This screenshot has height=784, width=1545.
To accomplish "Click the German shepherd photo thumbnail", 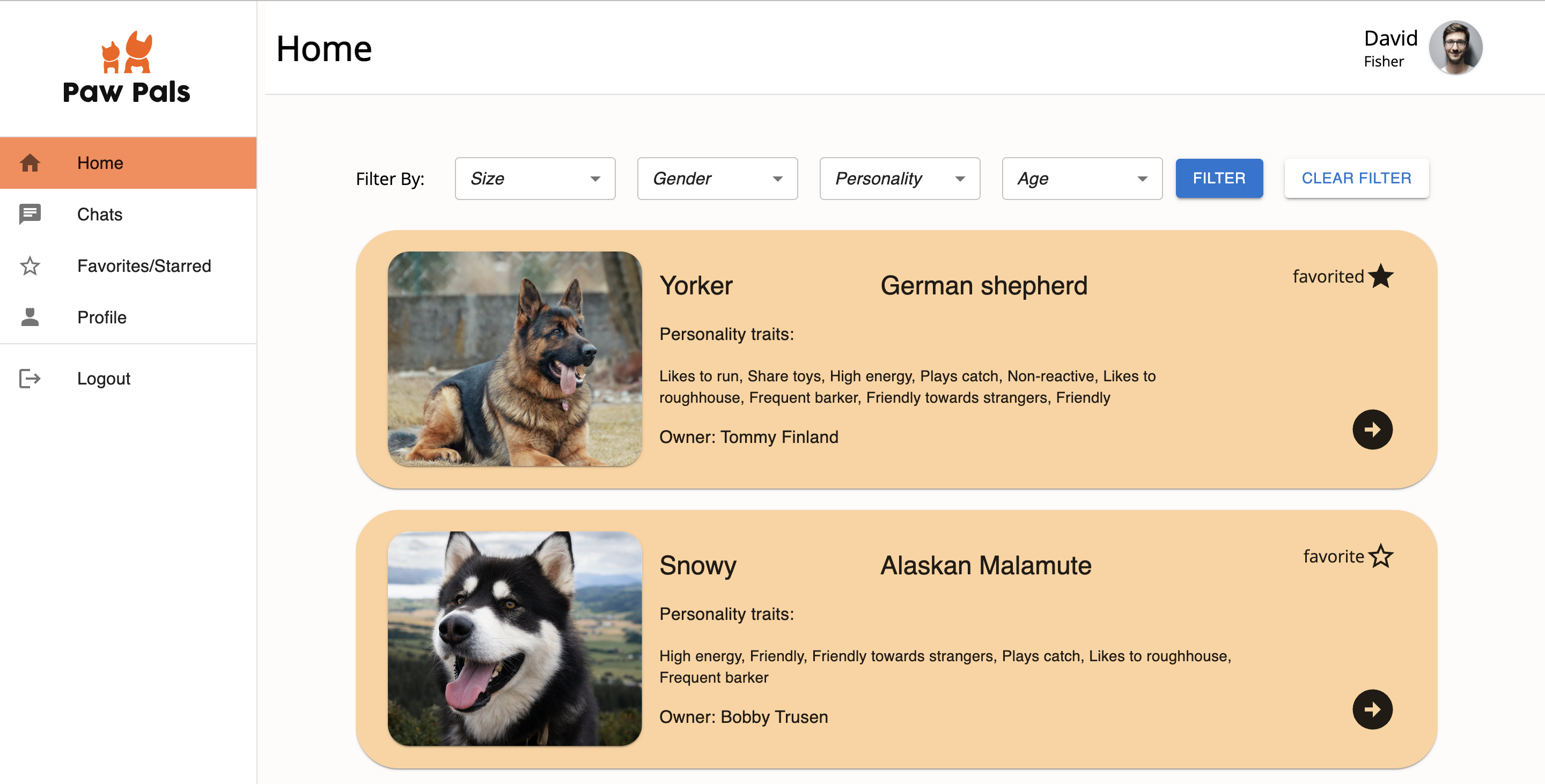I will point(514,358).
